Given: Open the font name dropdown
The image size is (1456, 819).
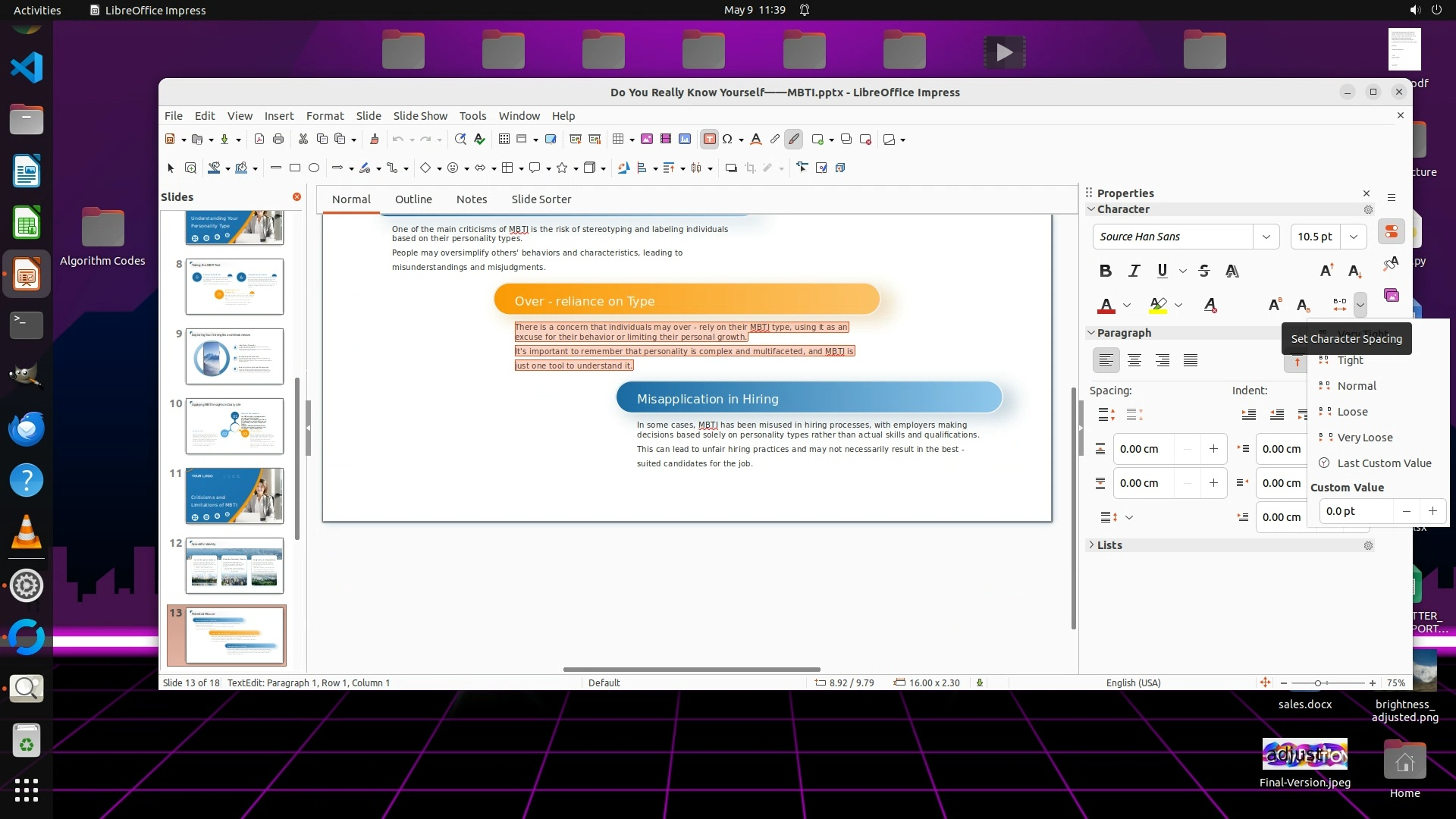Looking at the screenshot, I should coord(1266,237).
